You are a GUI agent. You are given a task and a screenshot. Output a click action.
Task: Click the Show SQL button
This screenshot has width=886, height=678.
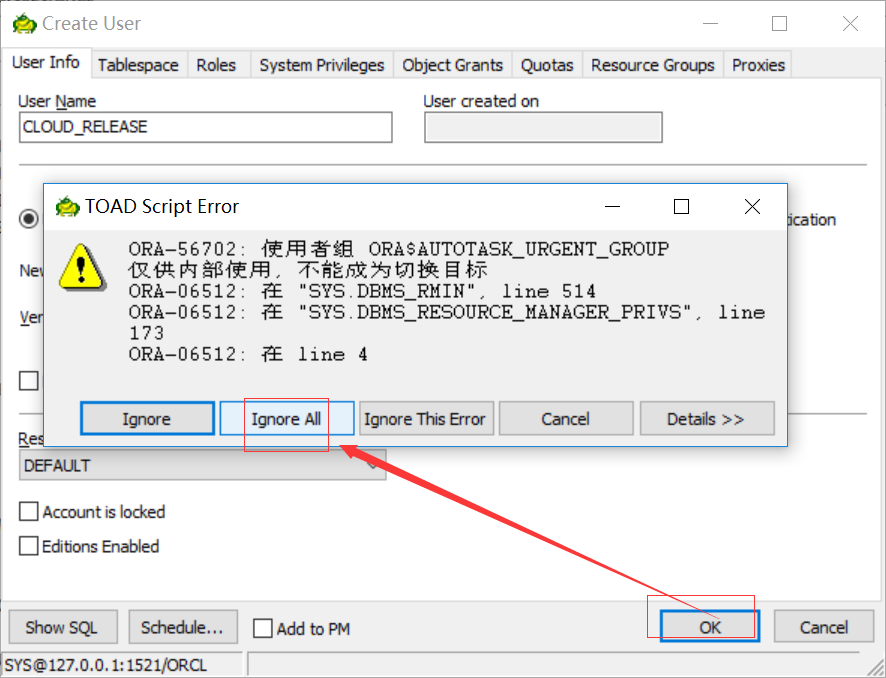(62, 627)
